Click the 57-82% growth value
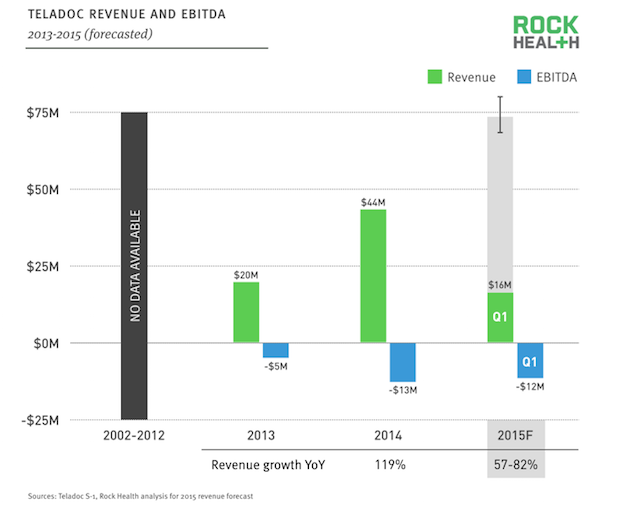 click(516, 465)
